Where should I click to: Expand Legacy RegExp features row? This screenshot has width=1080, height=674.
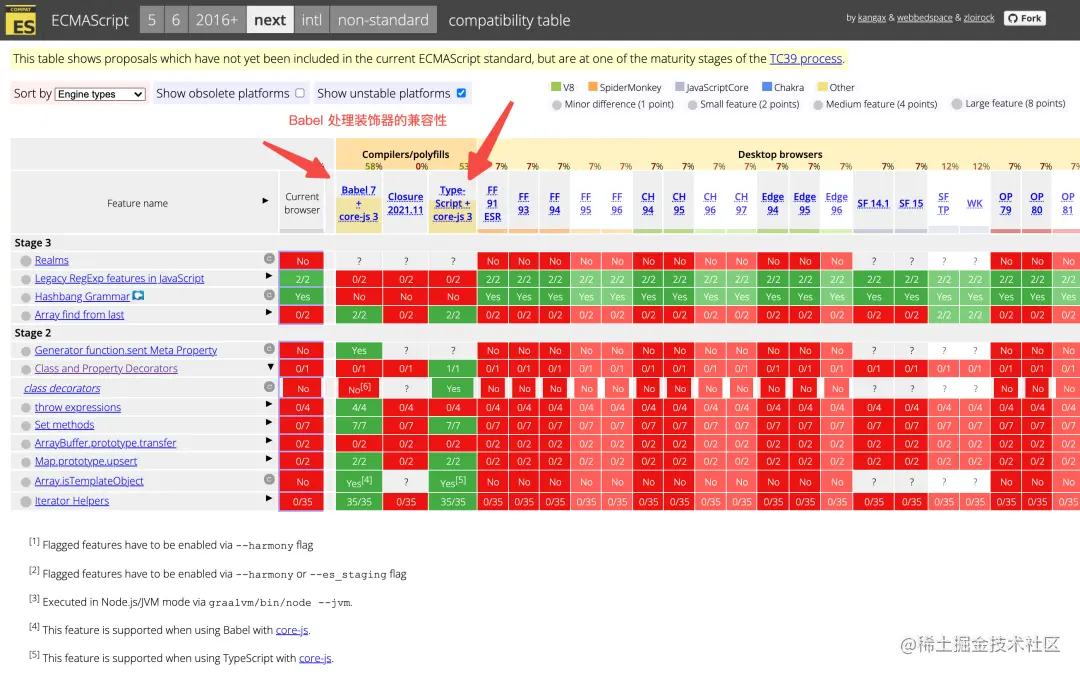[269, 276]
